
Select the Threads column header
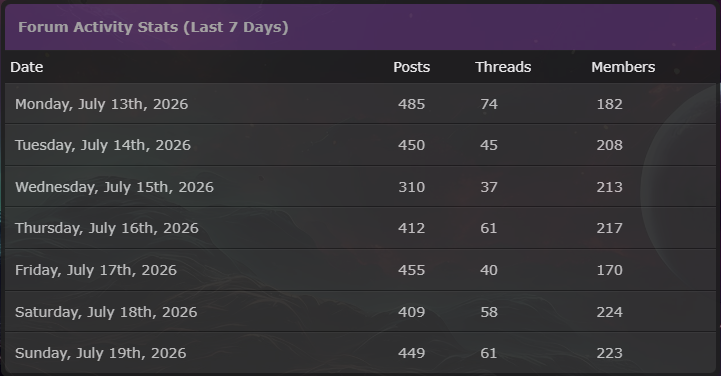[503, 67]
